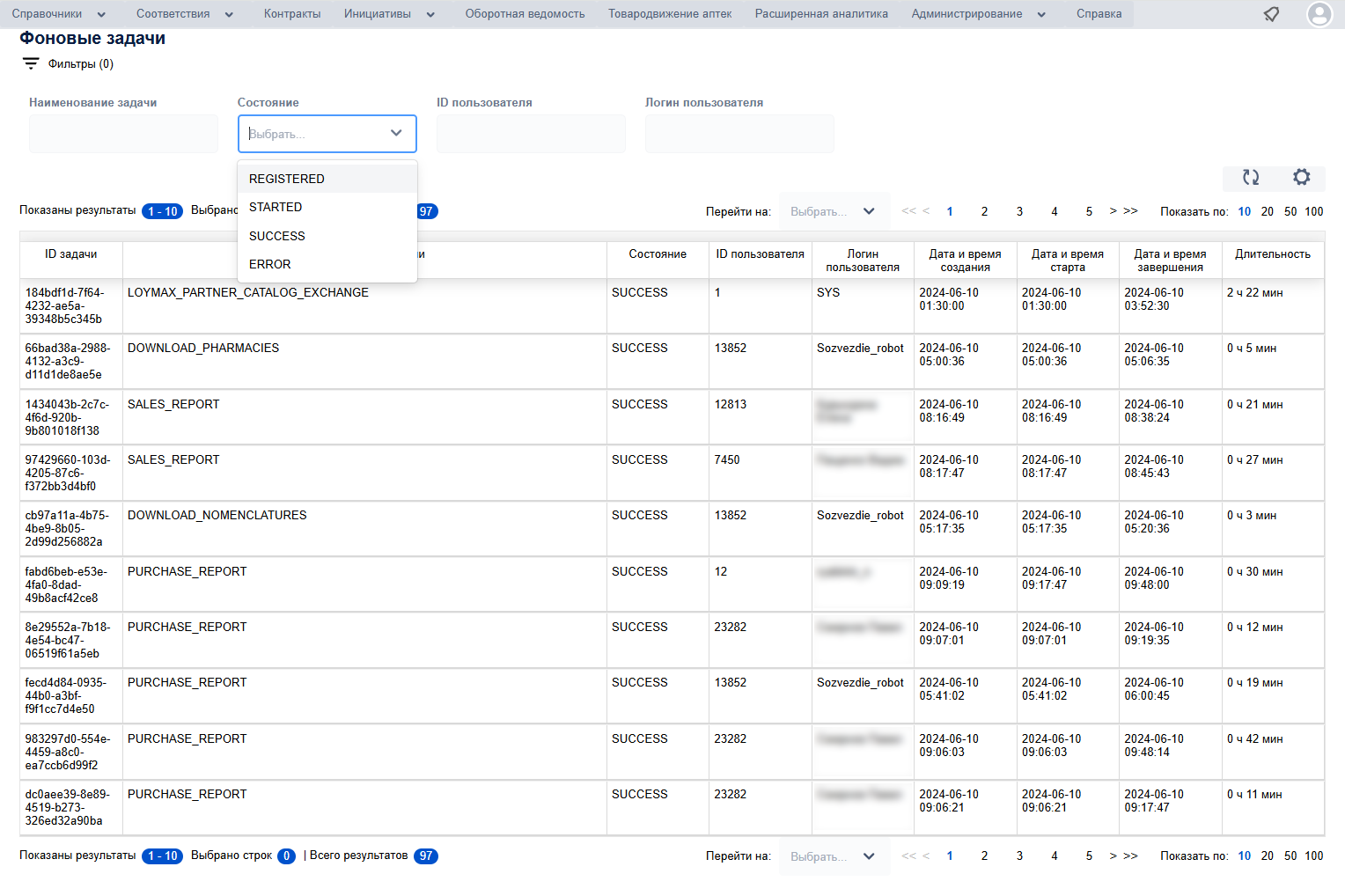Image resolution: width=1345 pixels, height=896 pixels.
Task: Expand the Соответствия menu
Action: click(x=185, y=14)
